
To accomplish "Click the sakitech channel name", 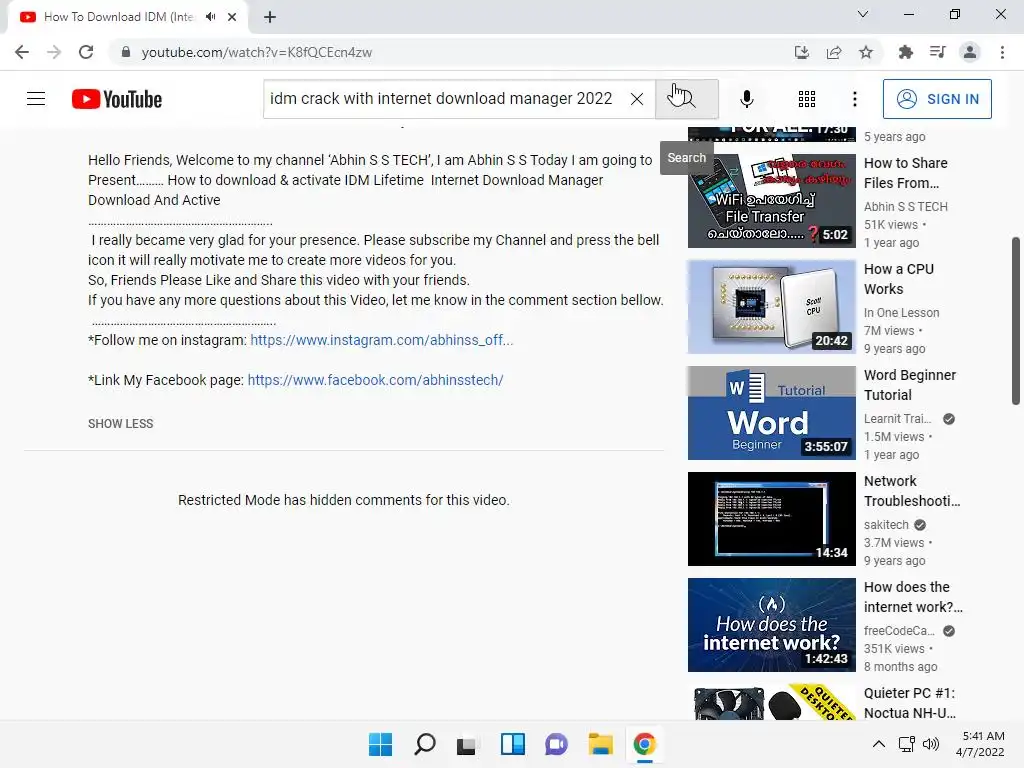I will pyautogui.click(x=886, y=525).
